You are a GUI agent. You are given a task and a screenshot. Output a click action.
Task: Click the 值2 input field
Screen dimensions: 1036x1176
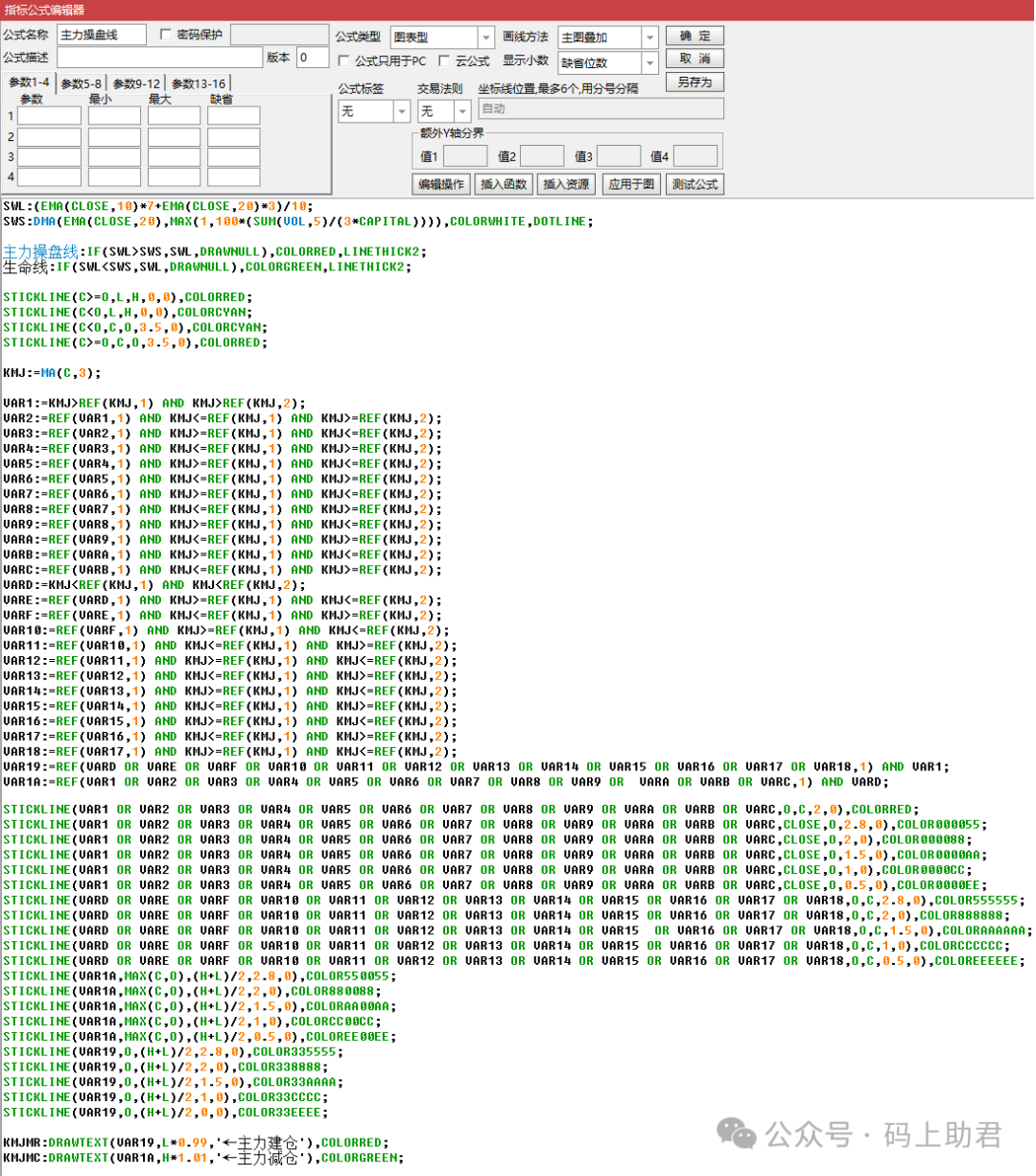[x=542, y=156]
